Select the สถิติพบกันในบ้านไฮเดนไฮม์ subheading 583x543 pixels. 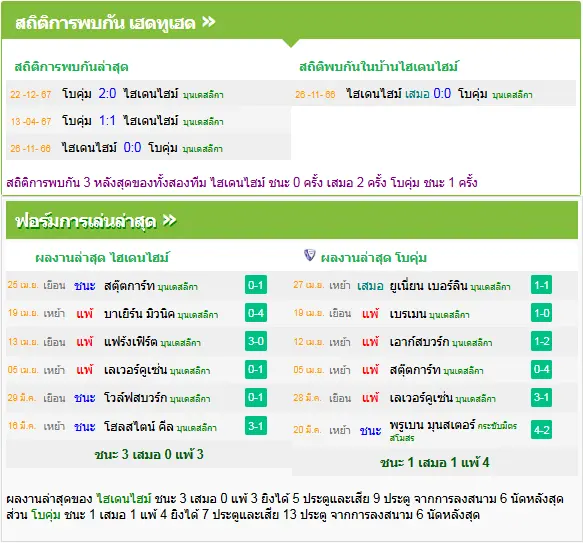click(379, 67)
